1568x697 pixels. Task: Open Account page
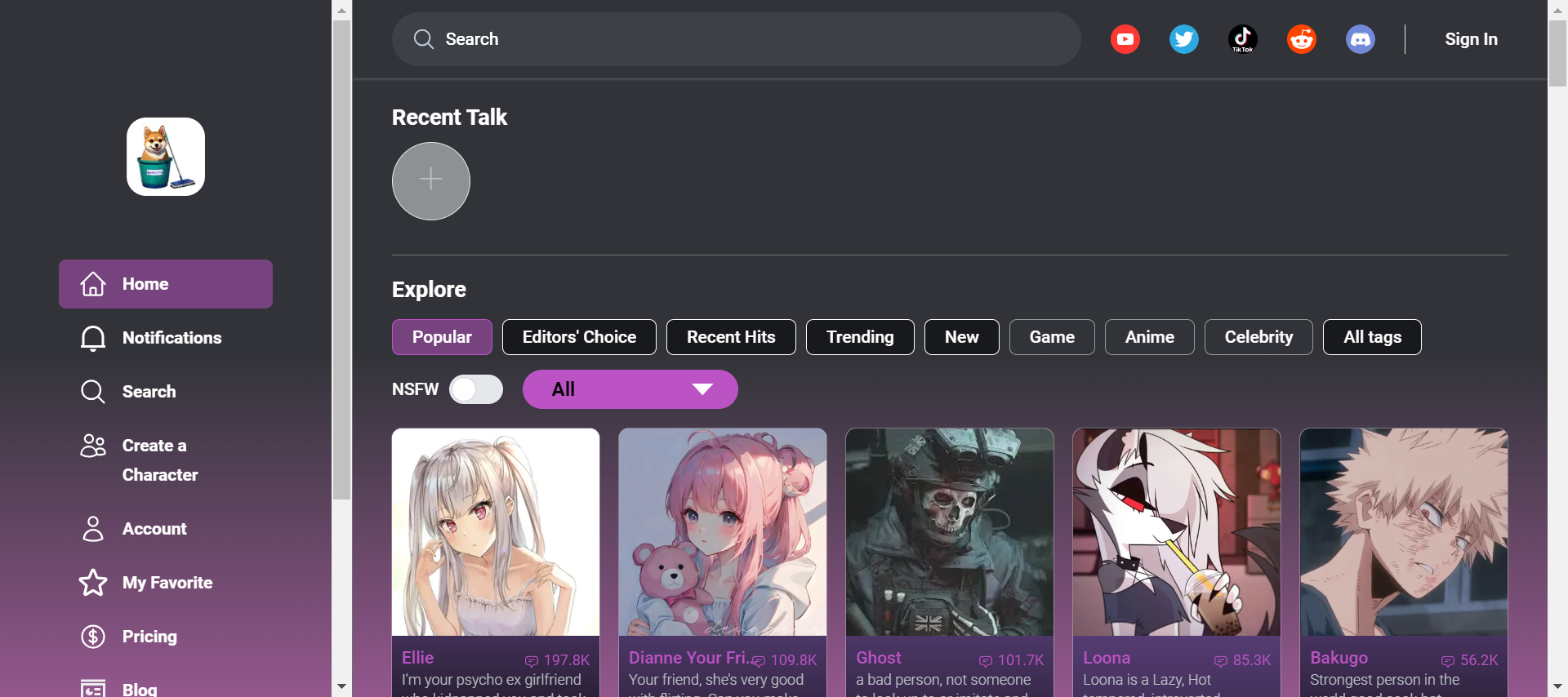pos(166,529)
